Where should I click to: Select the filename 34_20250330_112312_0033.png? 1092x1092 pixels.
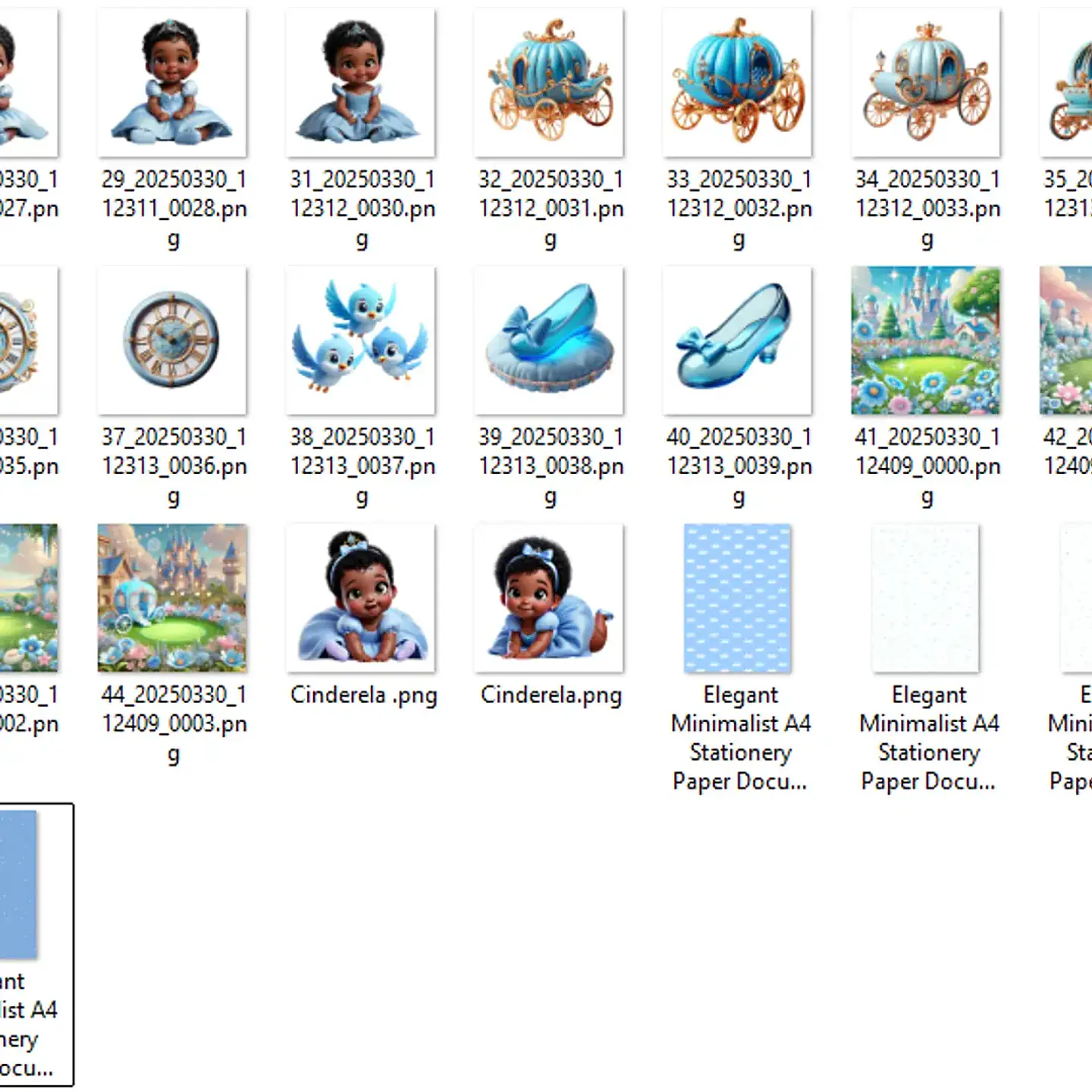(x=927, y=209)
